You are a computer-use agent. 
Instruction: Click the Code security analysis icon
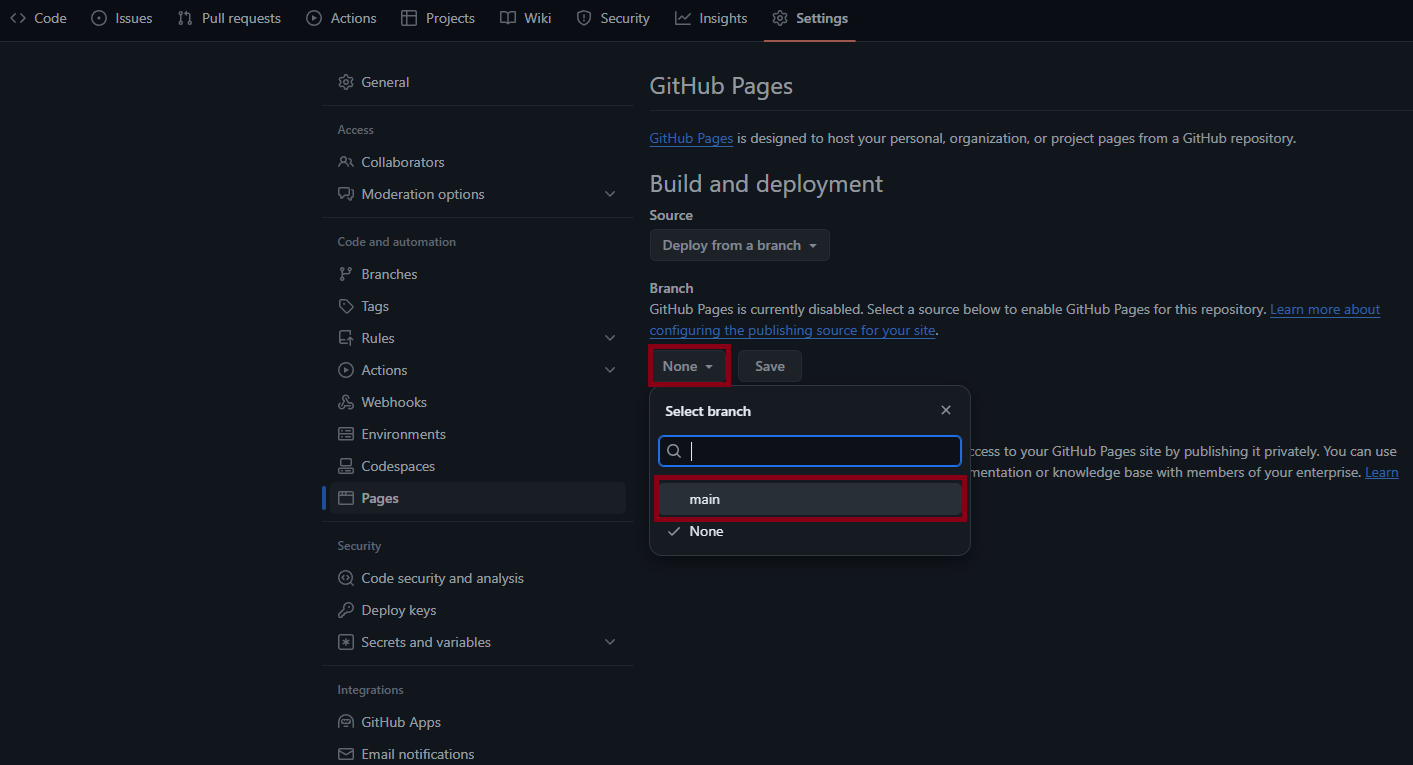click(346, 578)
